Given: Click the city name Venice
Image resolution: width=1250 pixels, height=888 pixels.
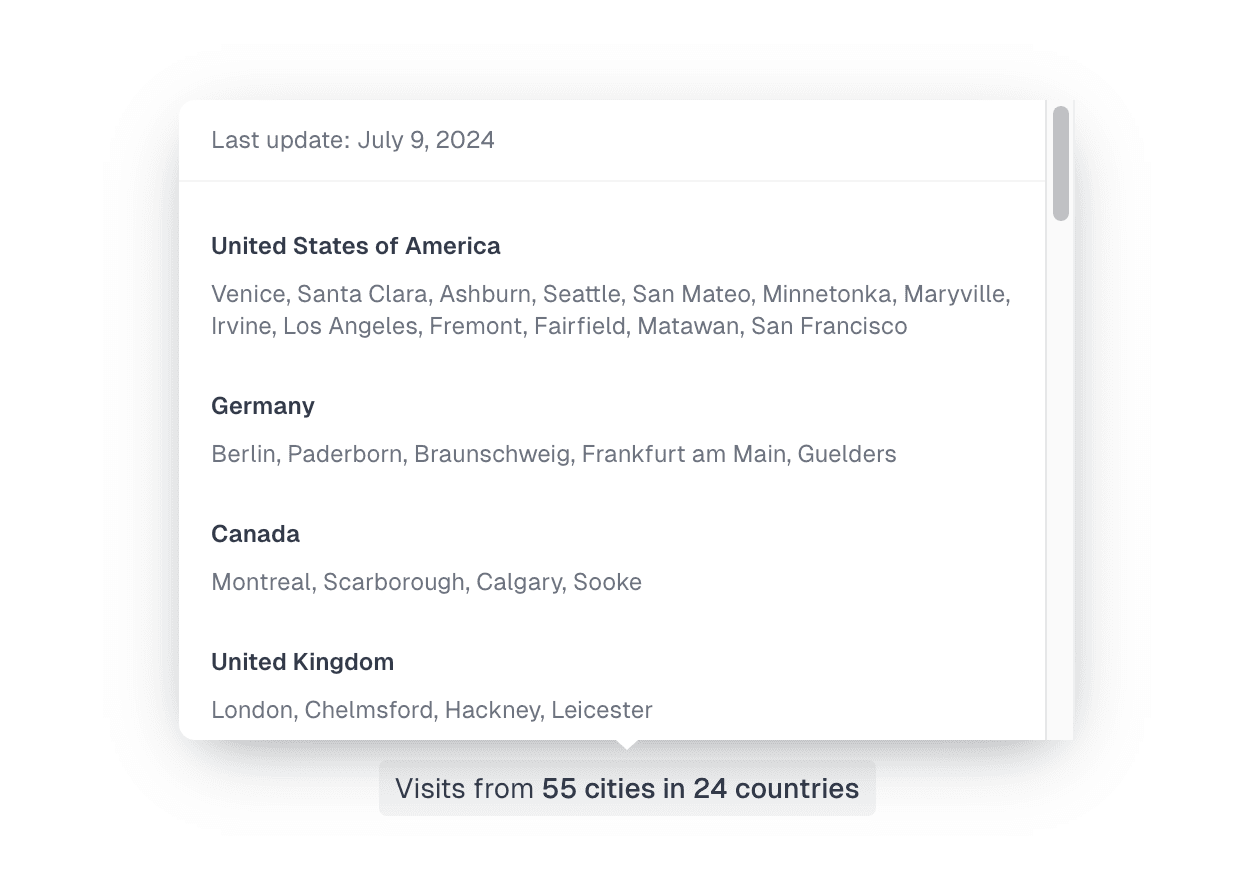Looking at the screenshot, I should point(250,294).
